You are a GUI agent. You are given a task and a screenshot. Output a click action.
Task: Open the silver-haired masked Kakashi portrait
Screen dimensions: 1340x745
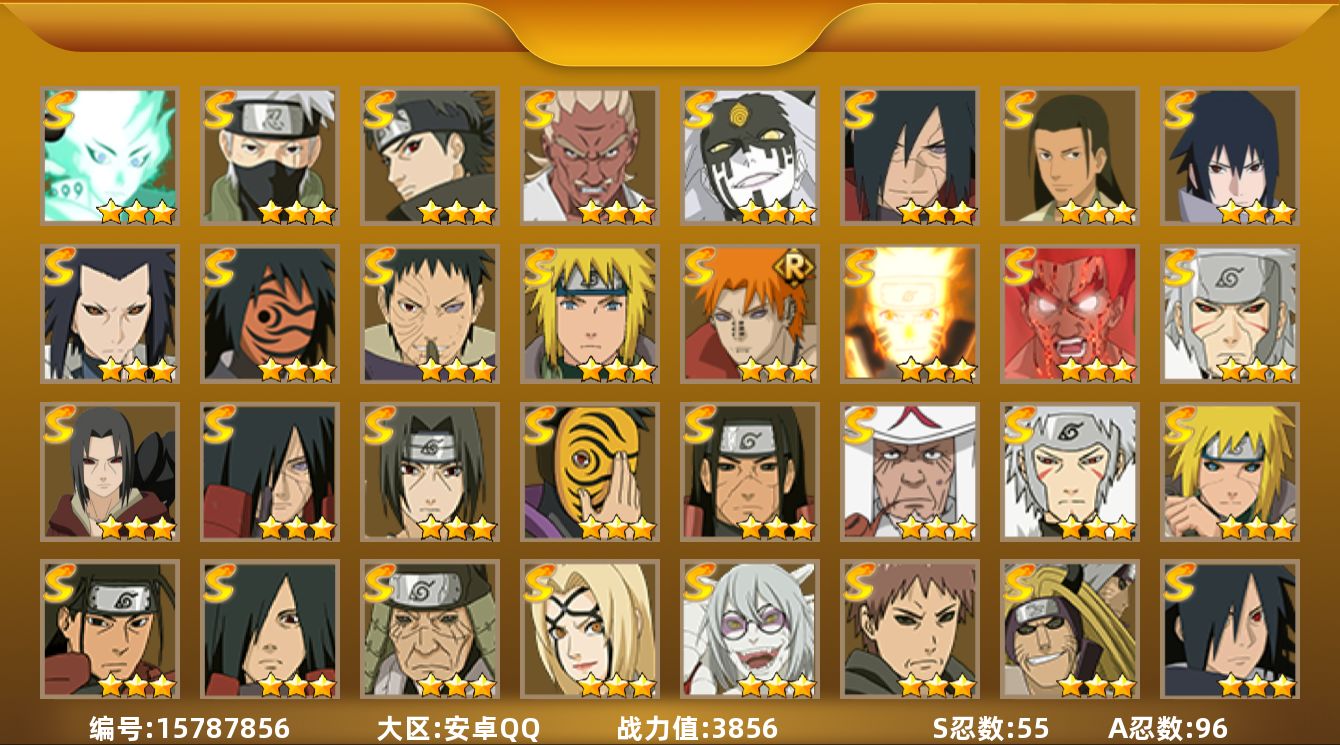(x=270, y=155)
